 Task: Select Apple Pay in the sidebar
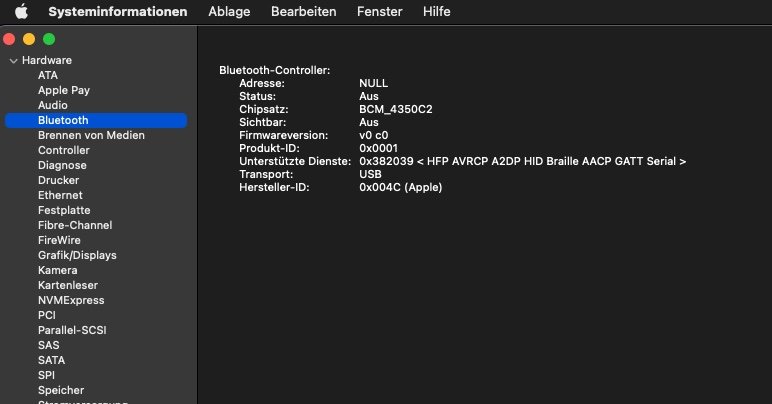click(x=64, y=90)
